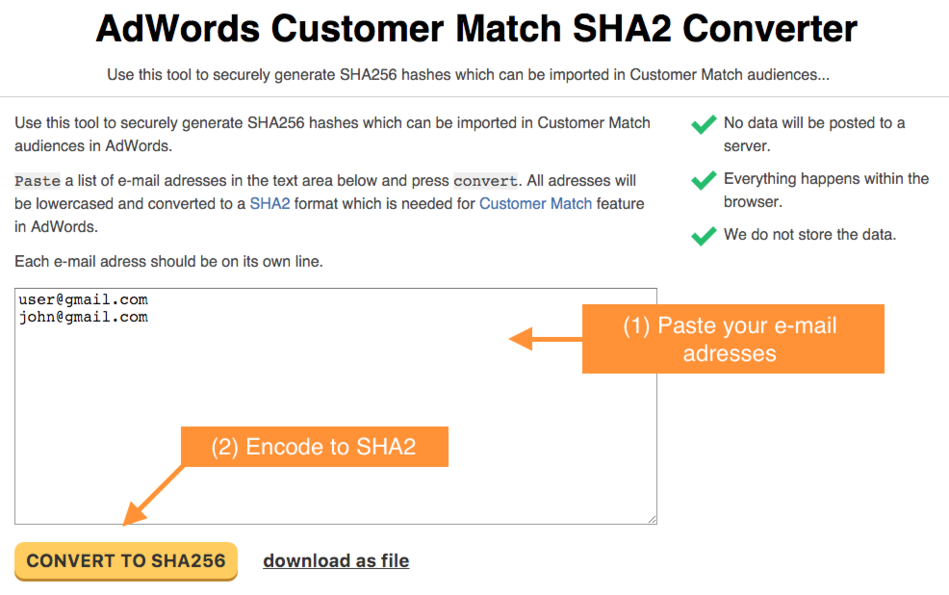Place the cursor on the john@gmail.com line
The height and width of the screenshot is (595, 949).
coord(83,317)
